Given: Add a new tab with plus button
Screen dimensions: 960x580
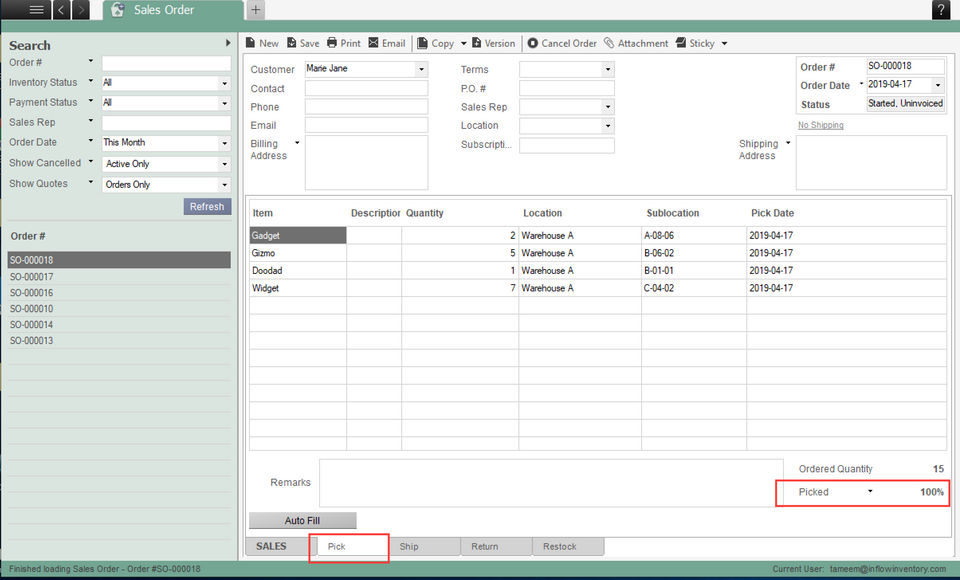Looking at the screenshot, I should (x=256, y=10).
